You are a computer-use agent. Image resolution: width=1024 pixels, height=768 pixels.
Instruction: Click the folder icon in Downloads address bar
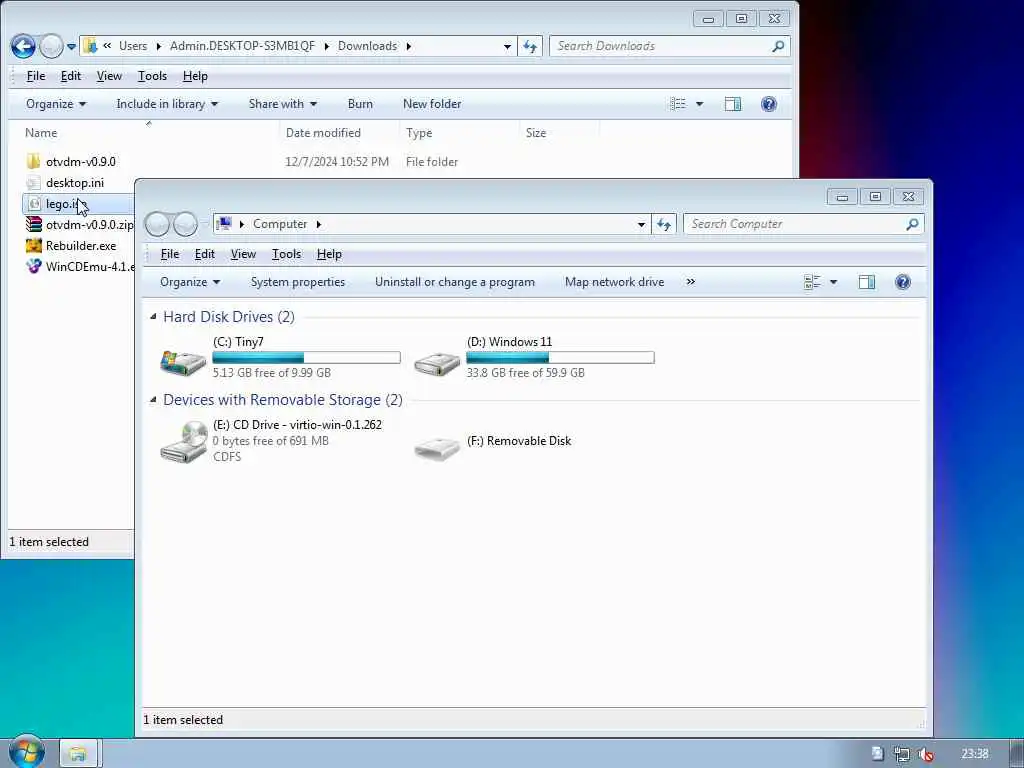click(90, 46)
